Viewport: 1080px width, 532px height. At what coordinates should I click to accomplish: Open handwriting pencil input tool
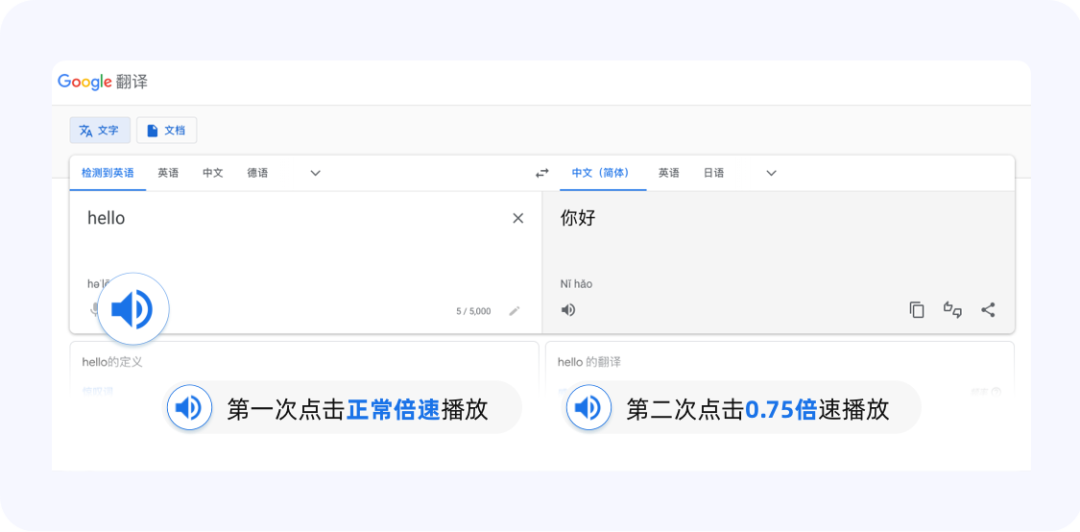tap(514, 311)
